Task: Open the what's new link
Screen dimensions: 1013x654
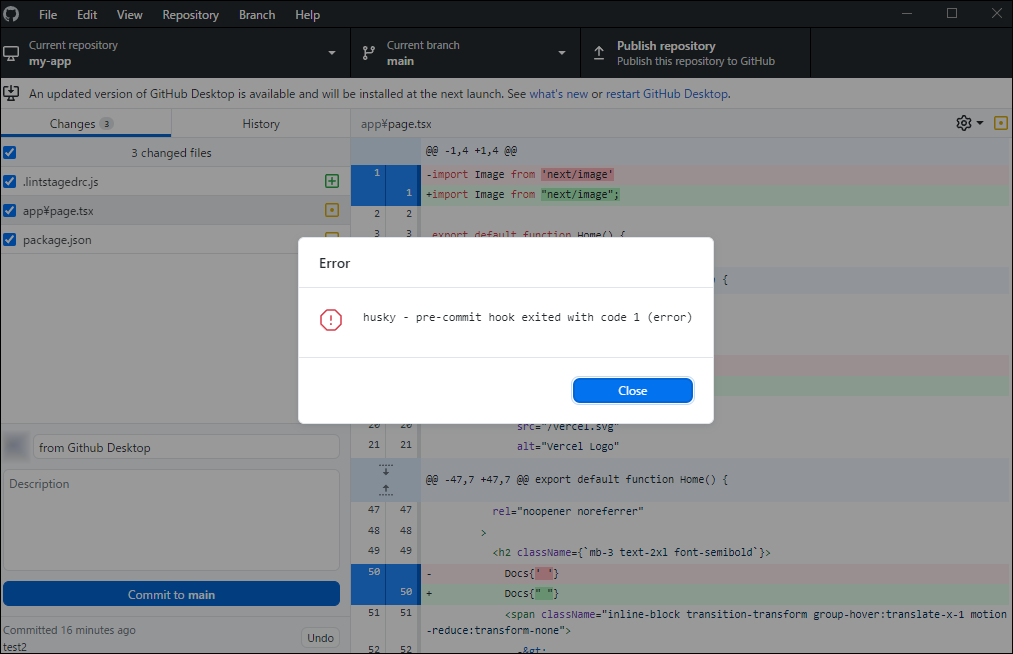Action: (x=558, y=94)
